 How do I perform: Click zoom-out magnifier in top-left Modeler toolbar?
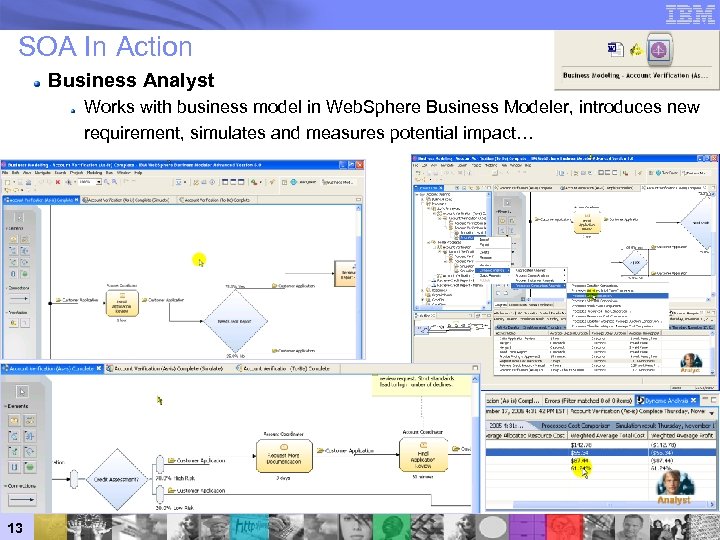tap(114, 182)
